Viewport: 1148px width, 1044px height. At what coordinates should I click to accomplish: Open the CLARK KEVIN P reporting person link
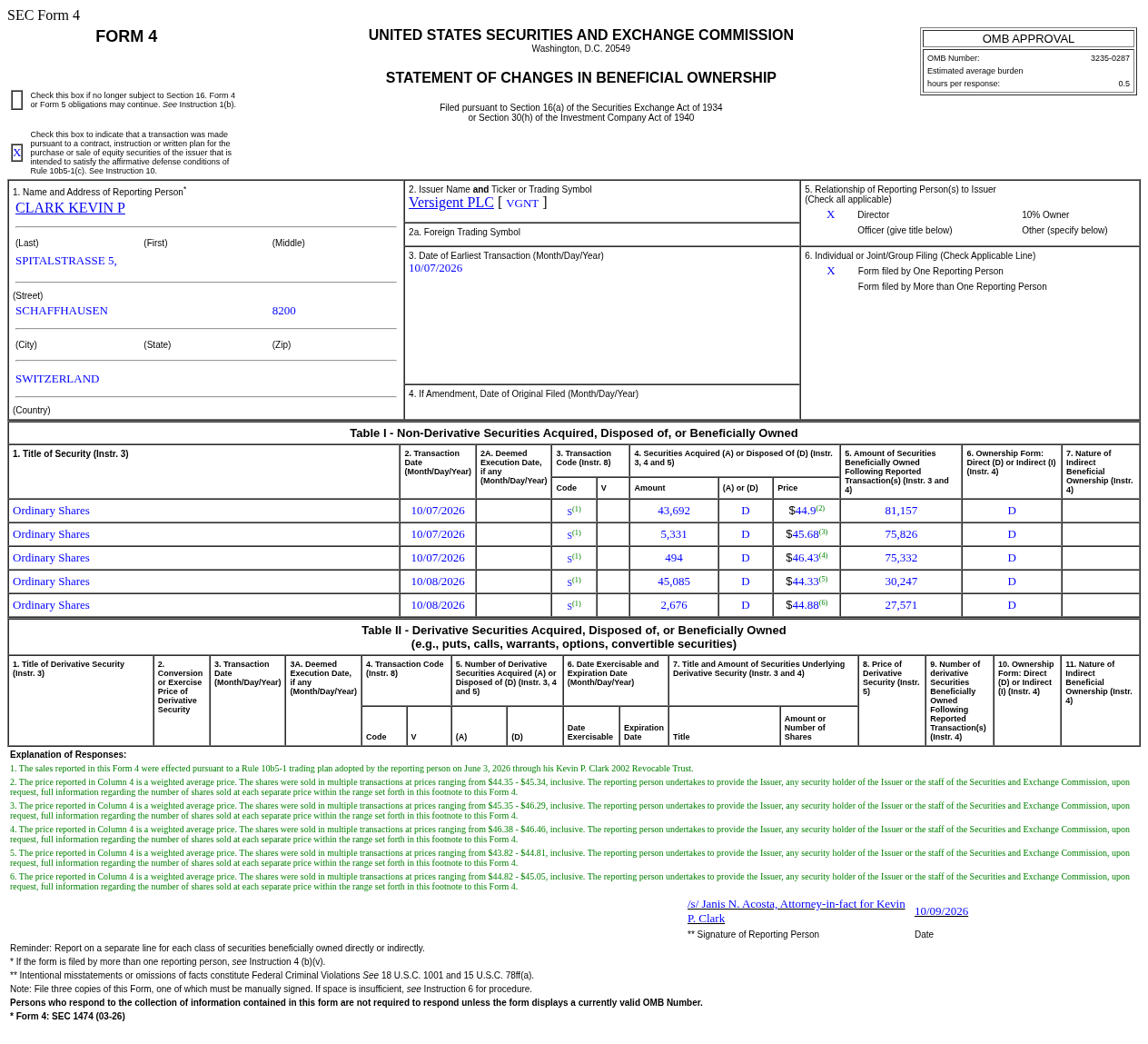pyautogui.click(x=70, y=208)
